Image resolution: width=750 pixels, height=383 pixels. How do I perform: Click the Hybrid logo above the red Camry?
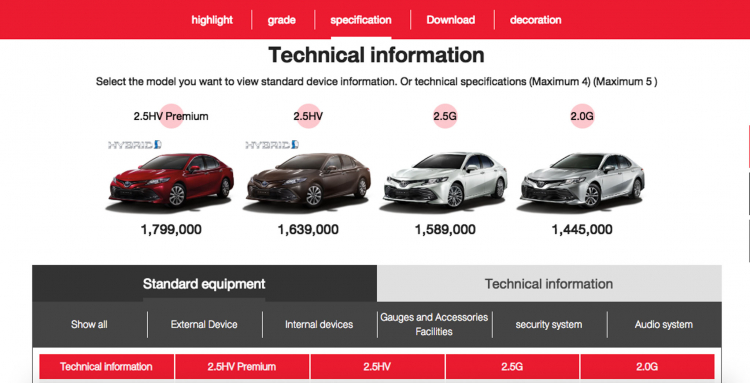[x=135, y=145]
